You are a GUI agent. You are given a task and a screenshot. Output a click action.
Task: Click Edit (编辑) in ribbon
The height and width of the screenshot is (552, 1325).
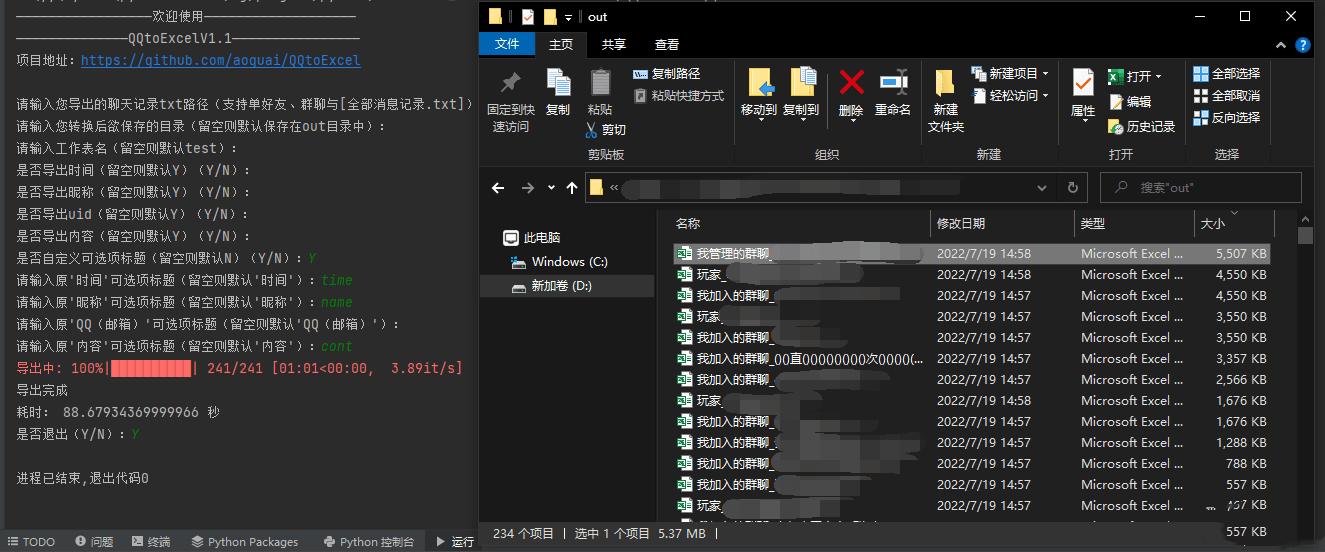1130,102
